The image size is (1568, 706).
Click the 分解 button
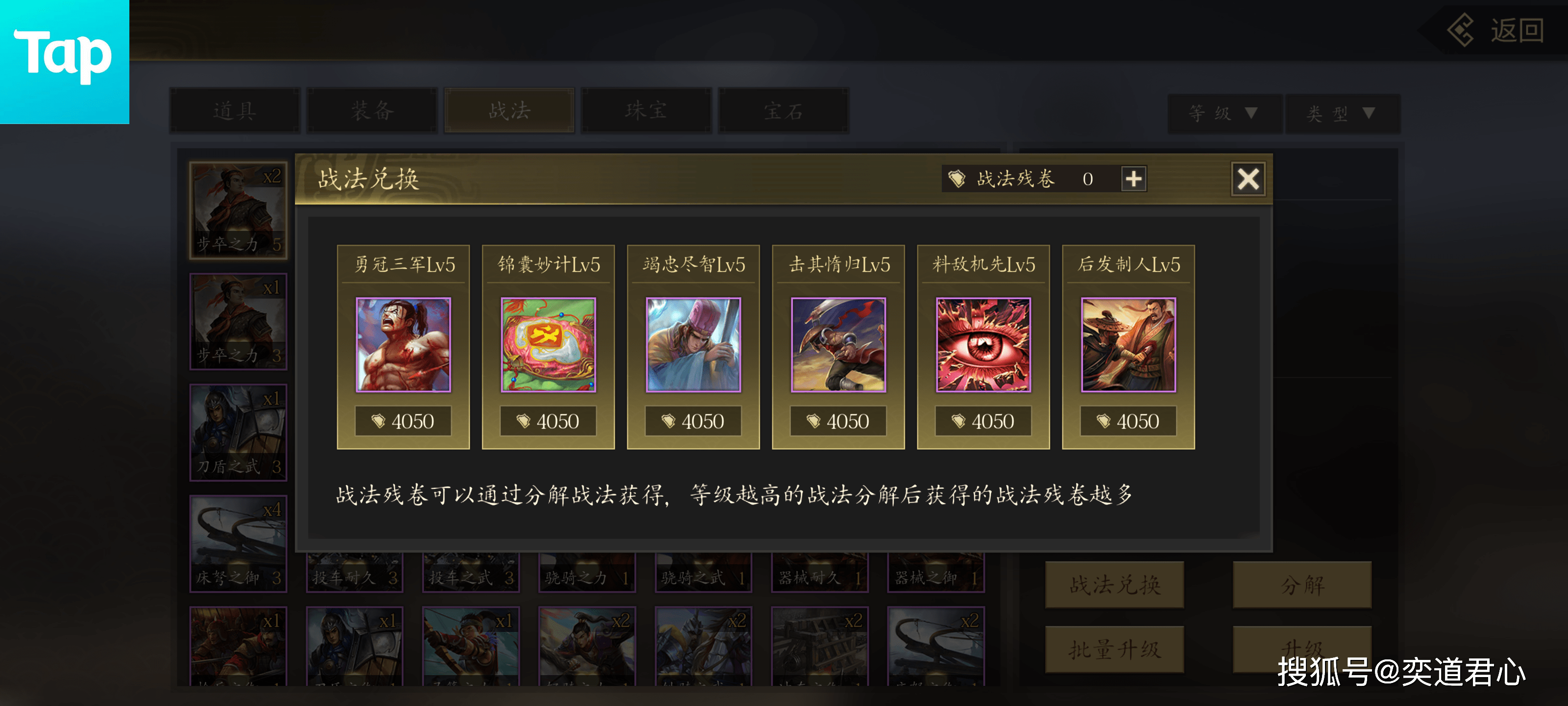pyautogui.click(x=1302, y=585)
